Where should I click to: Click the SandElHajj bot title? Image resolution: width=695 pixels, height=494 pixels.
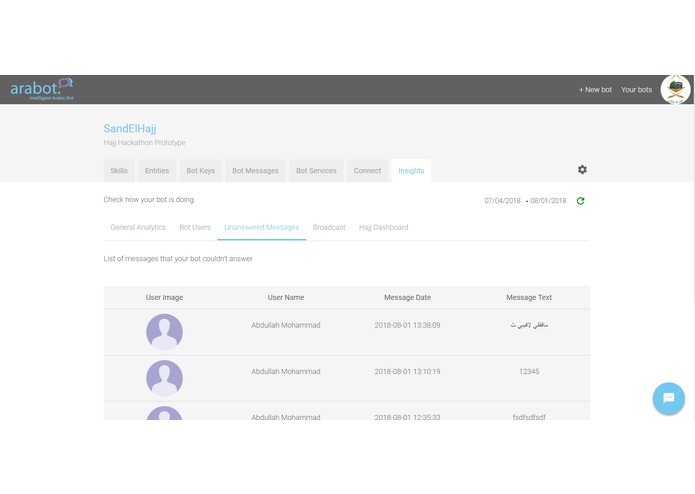(130, 128)
